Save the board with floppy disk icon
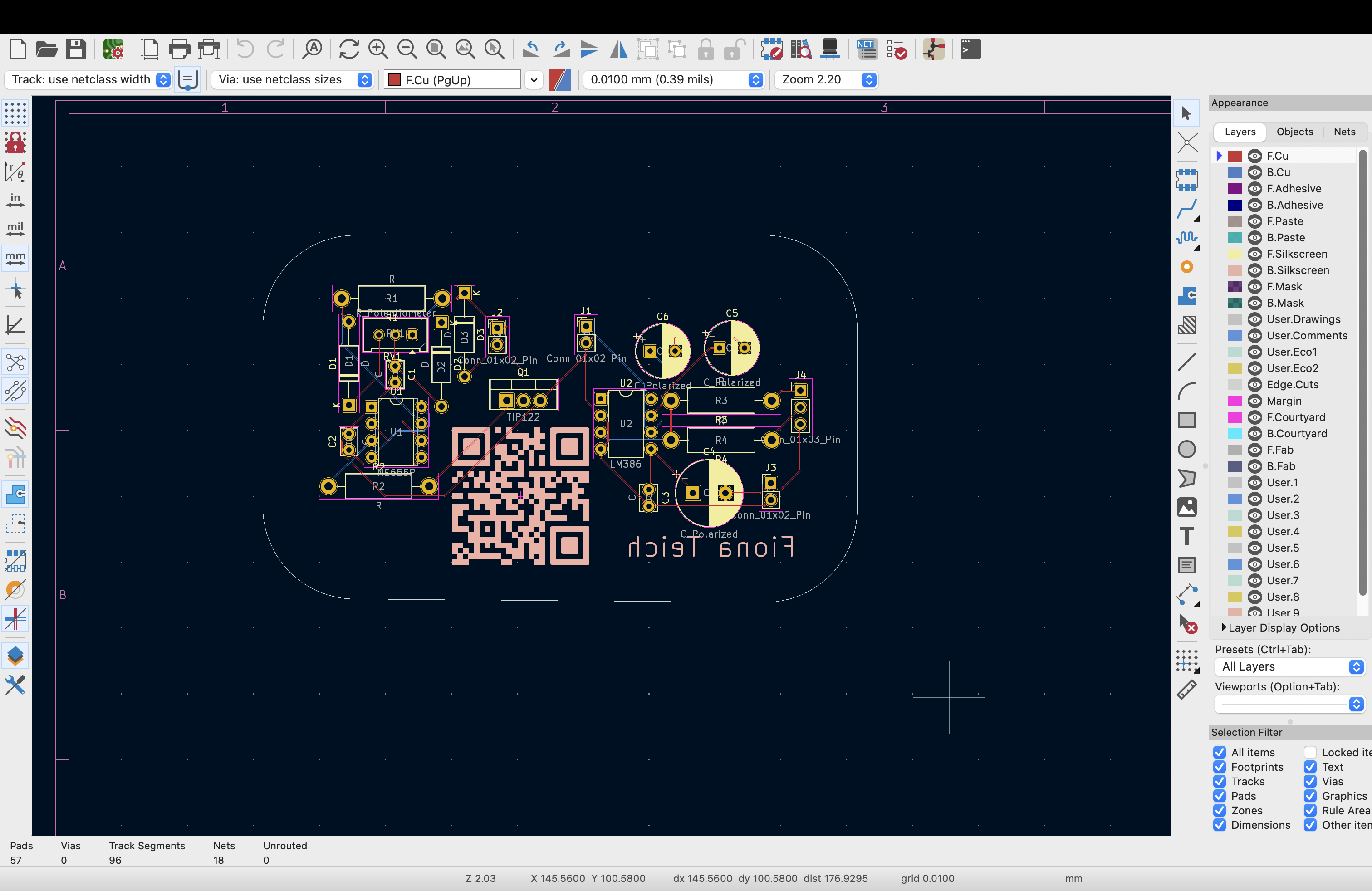1372x891 pixels. point(75,49)
